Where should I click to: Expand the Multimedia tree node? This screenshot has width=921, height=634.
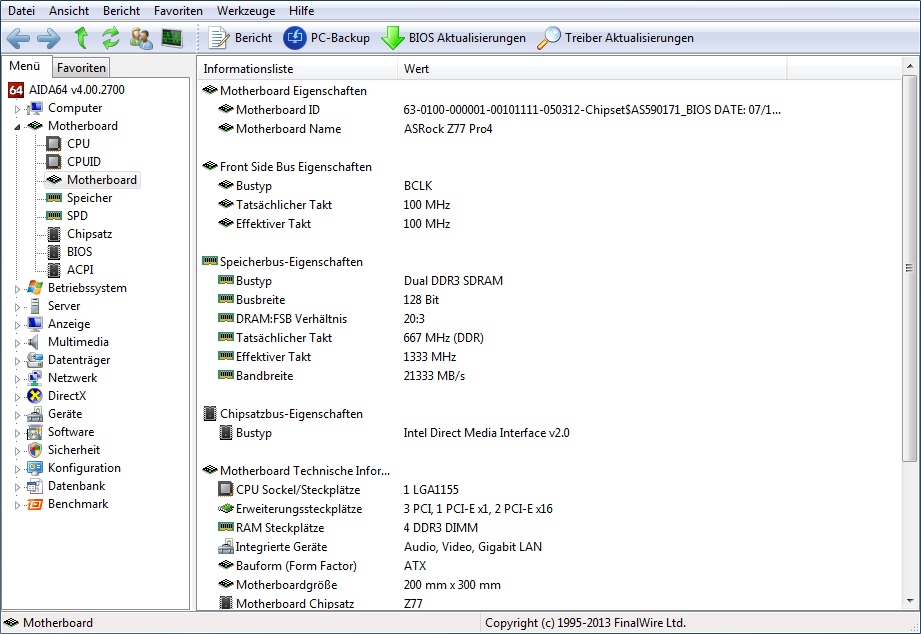17,343
